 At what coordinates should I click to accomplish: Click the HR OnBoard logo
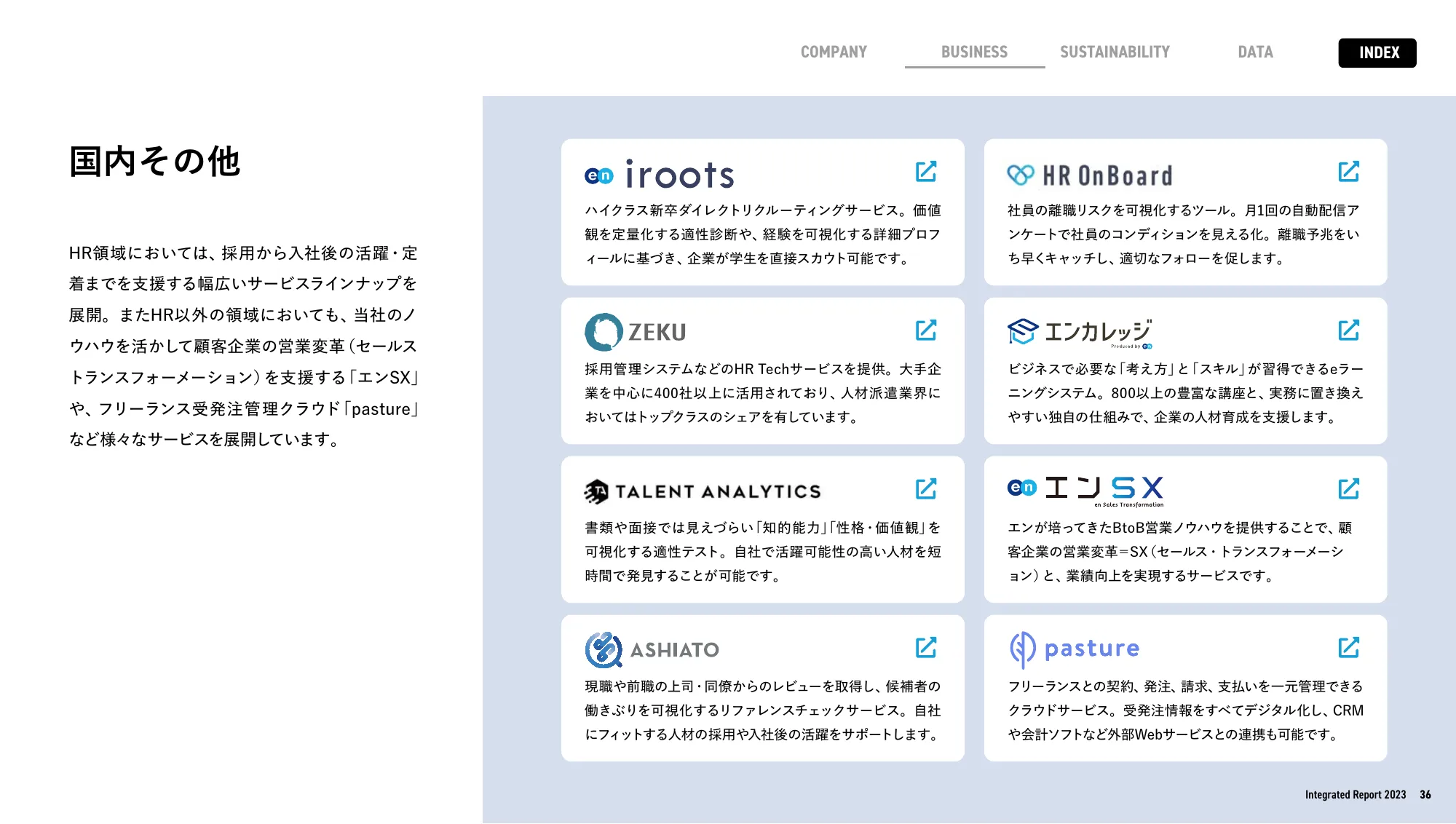pyautogui.click(x=1090, y=175)
